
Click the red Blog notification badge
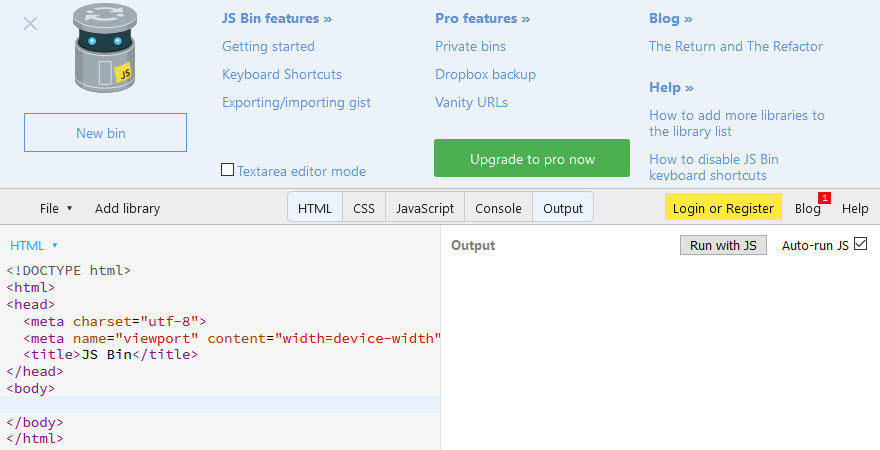point(825,198)
